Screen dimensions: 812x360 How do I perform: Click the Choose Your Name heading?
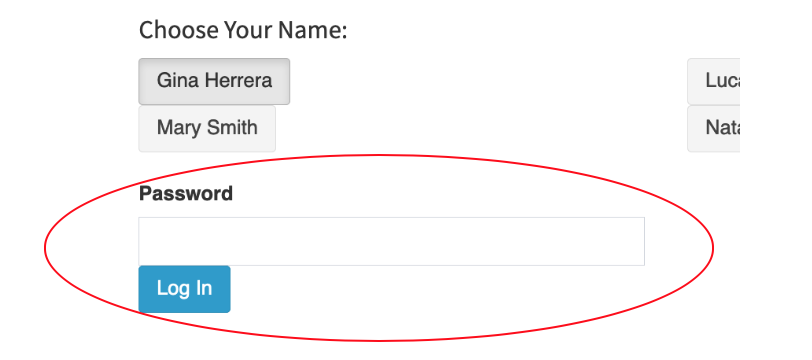243,30
